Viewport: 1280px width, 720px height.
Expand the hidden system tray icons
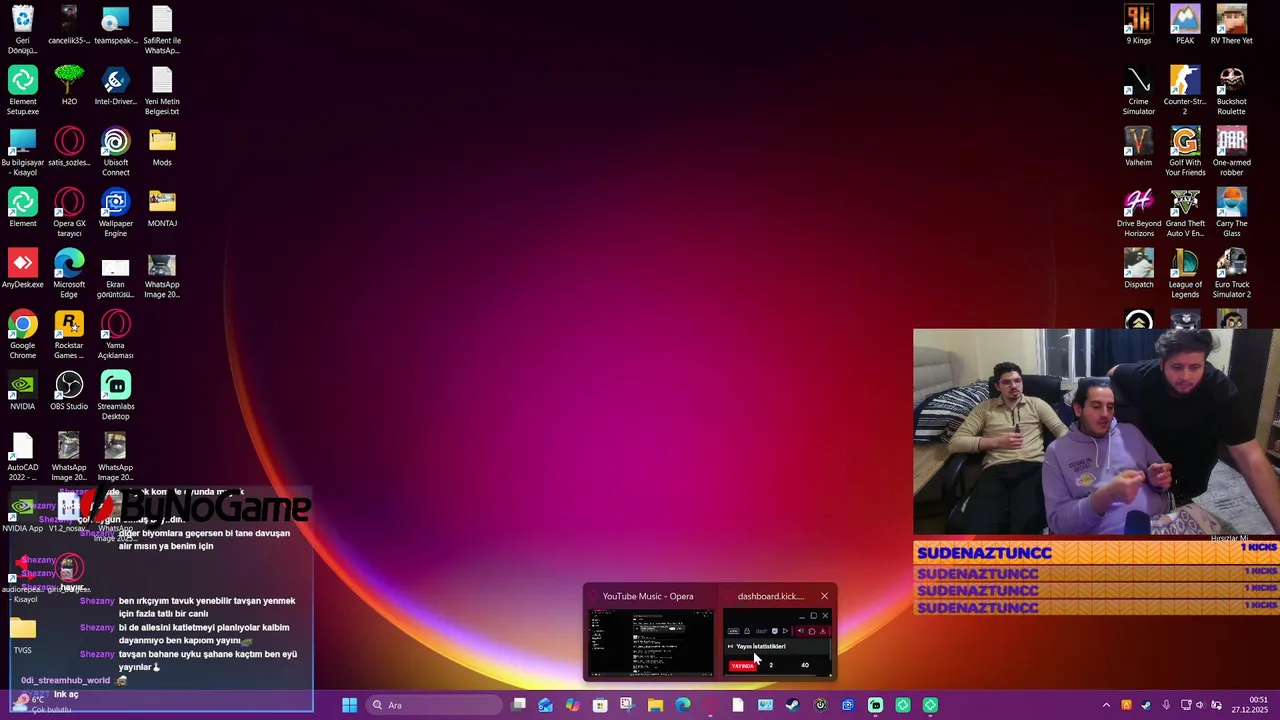pyautogui.click(x=1106, y=705)
